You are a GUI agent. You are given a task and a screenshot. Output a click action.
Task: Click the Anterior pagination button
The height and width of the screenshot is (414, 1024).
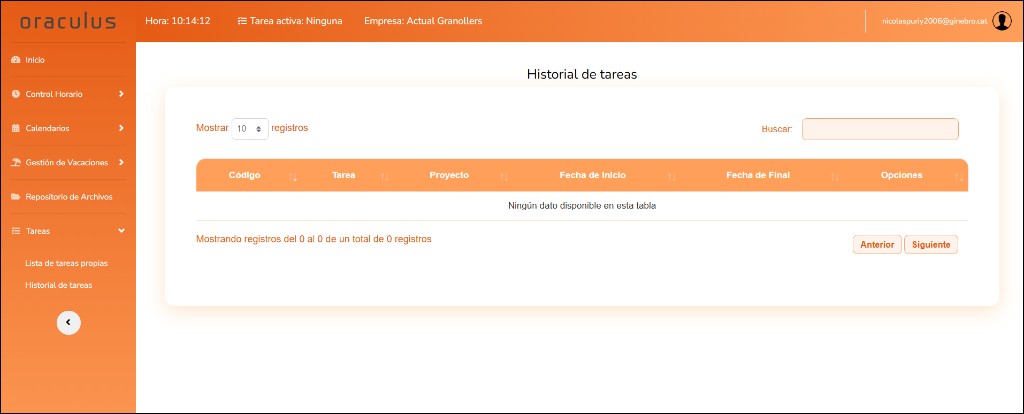point(877,245)
